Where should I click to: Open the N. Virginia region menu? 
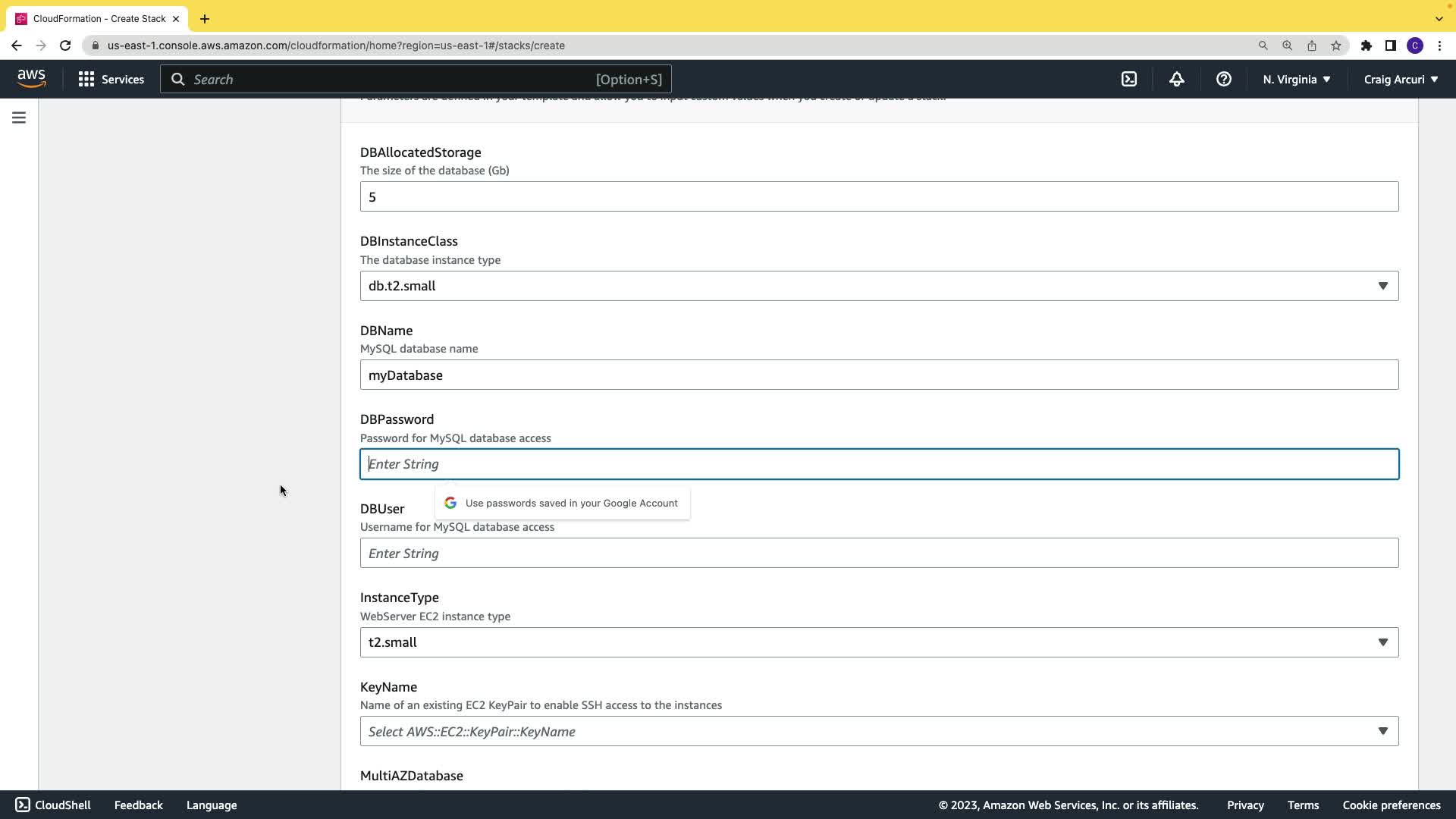coord(1296,79)
